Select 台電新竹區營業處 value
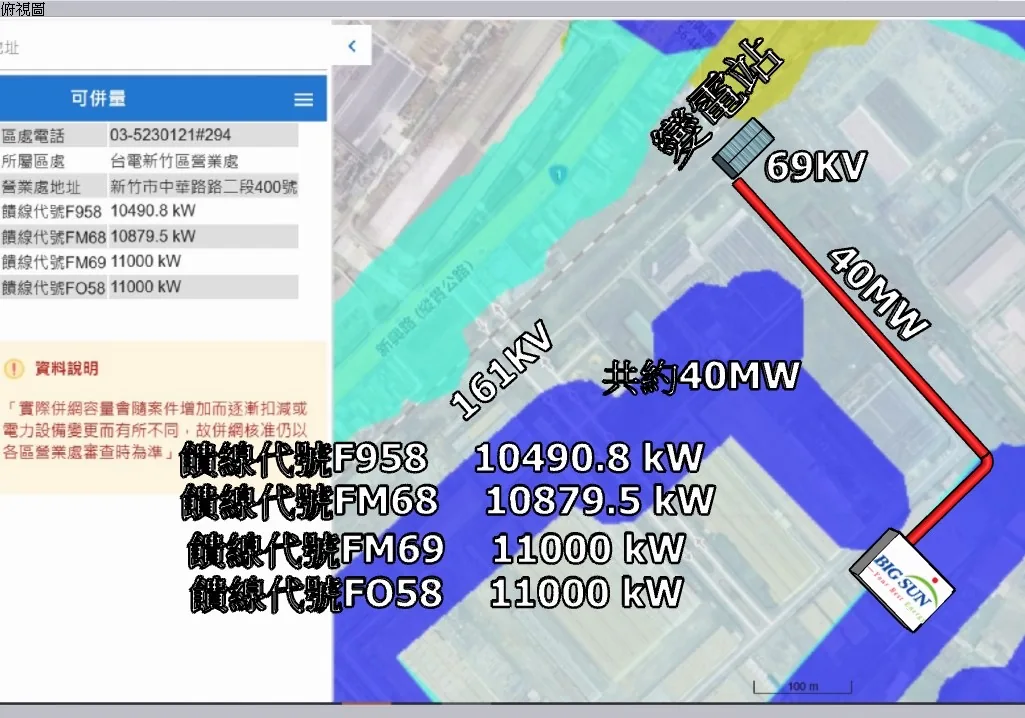1025x718 pixels. click(x=174, y=161)
